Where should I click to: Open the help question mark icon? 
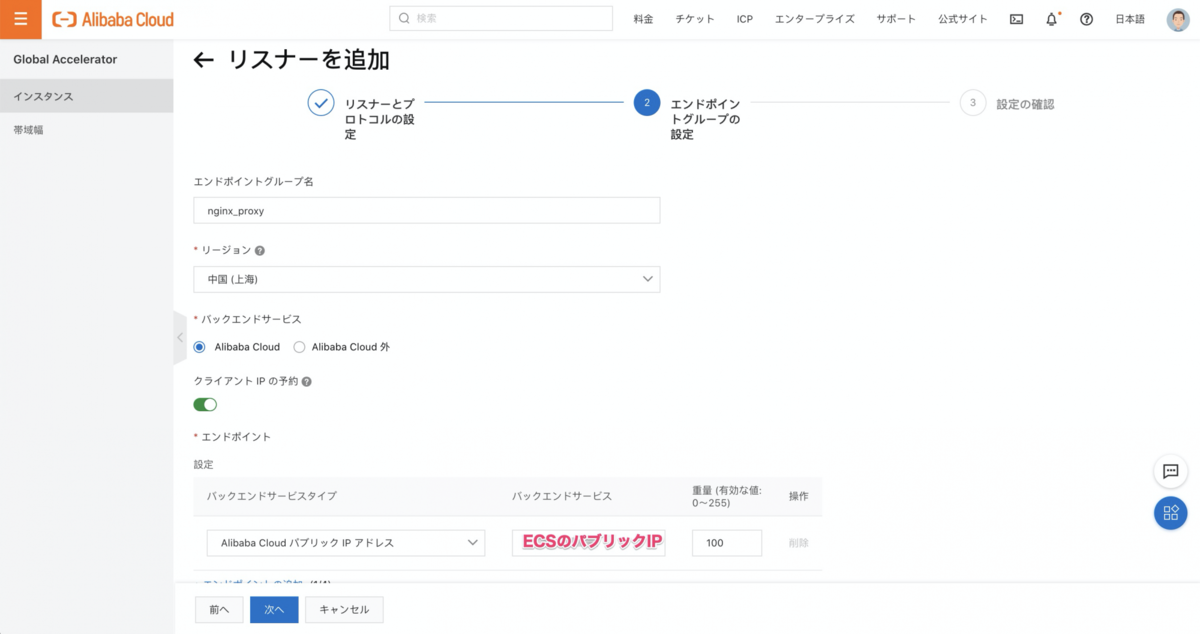(x=1086, y=19)
